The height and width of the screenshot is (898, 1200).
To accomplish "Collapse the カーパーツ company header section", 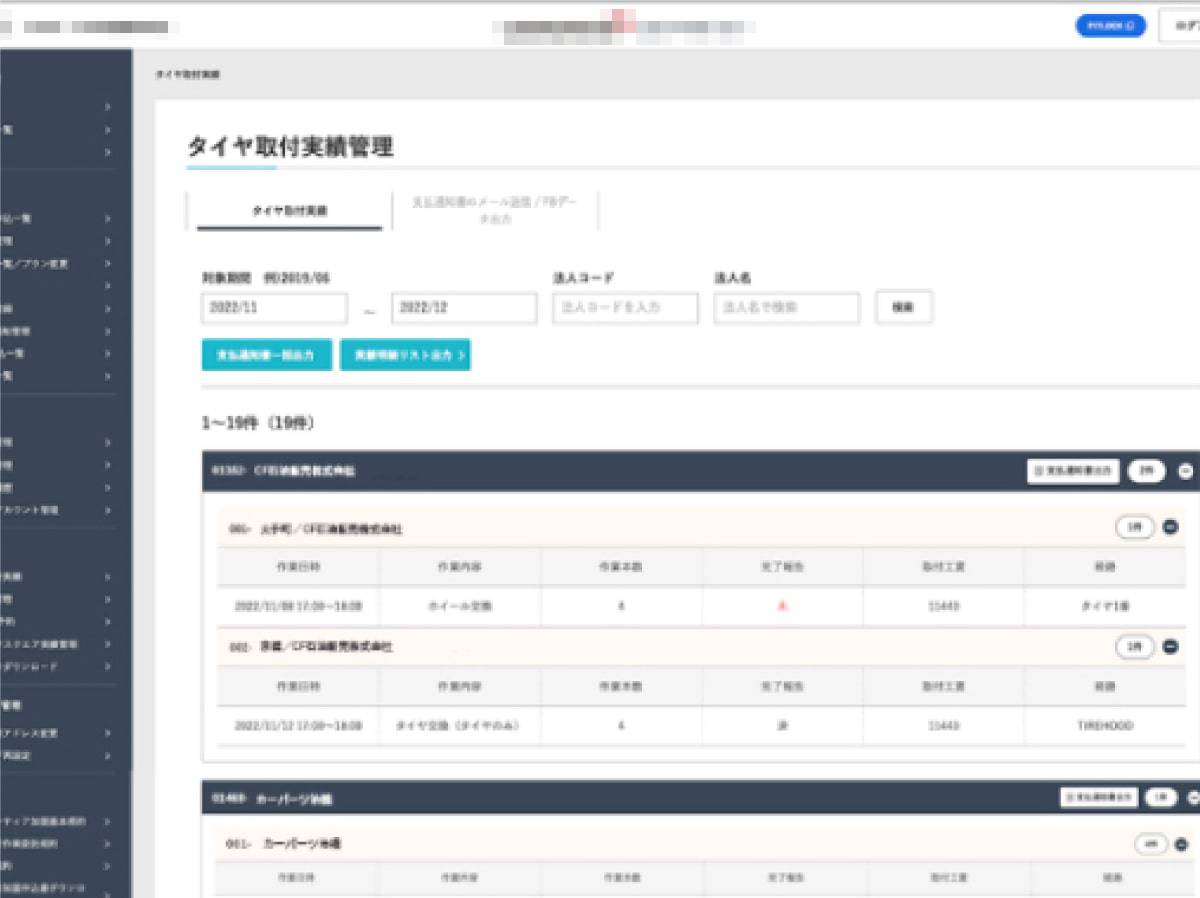I will [x=1191, y=798].
